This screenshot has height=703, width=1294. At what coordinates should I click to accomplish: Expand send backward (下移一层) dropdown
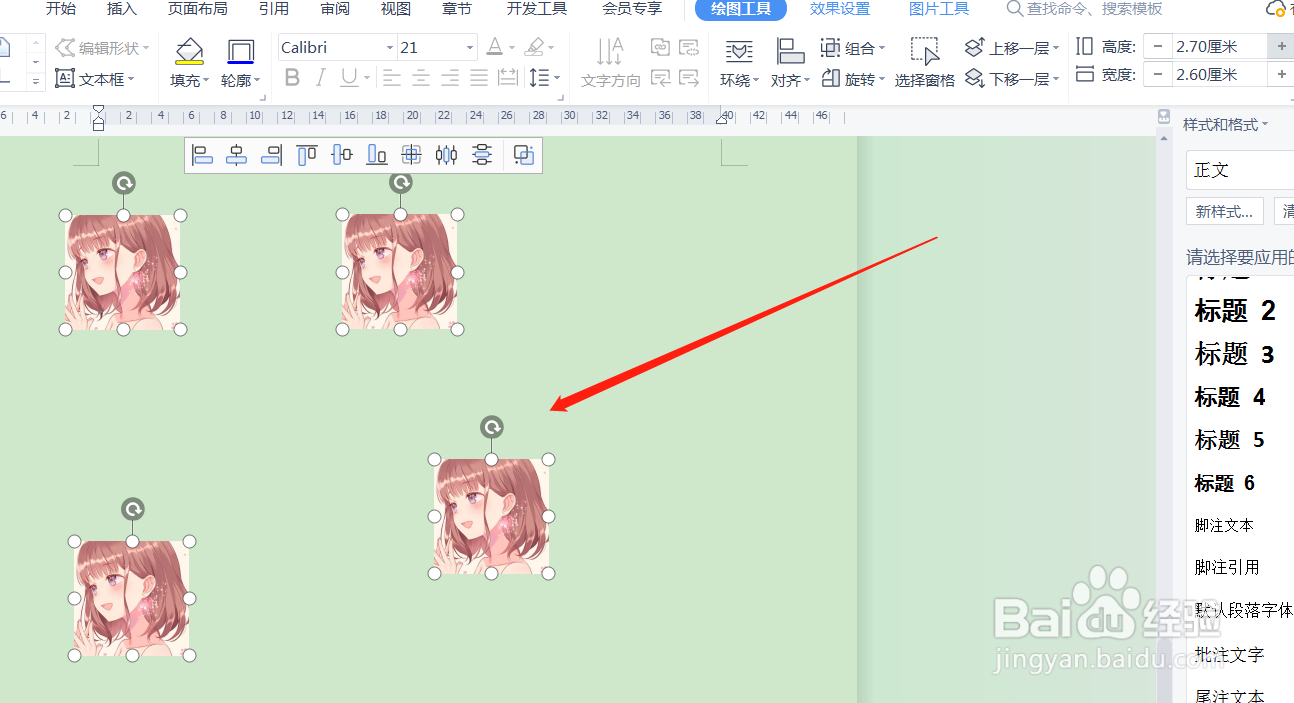pos(1056,79)
